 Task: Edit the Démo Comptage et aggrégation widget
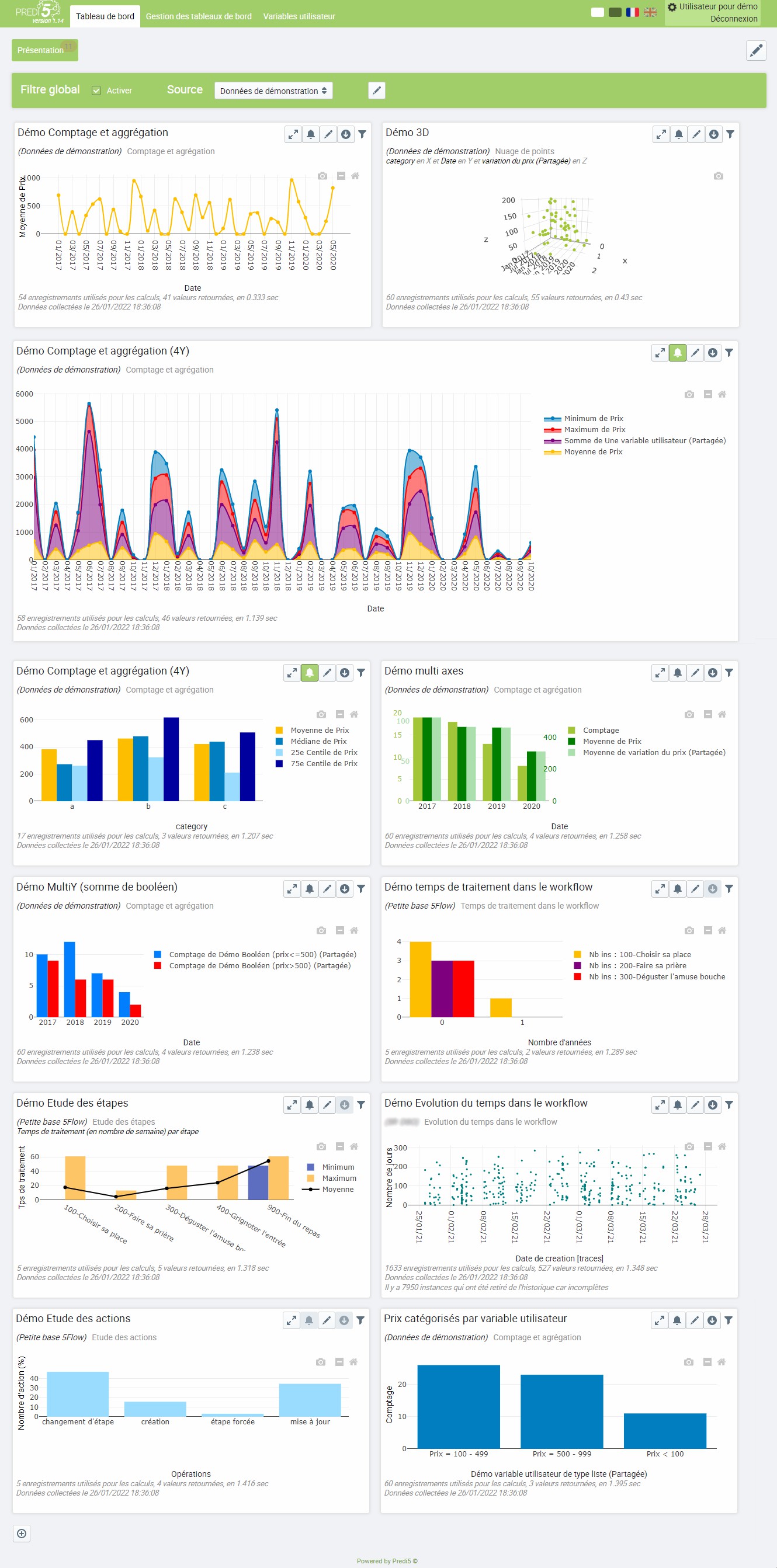click(x=328, y=134)
